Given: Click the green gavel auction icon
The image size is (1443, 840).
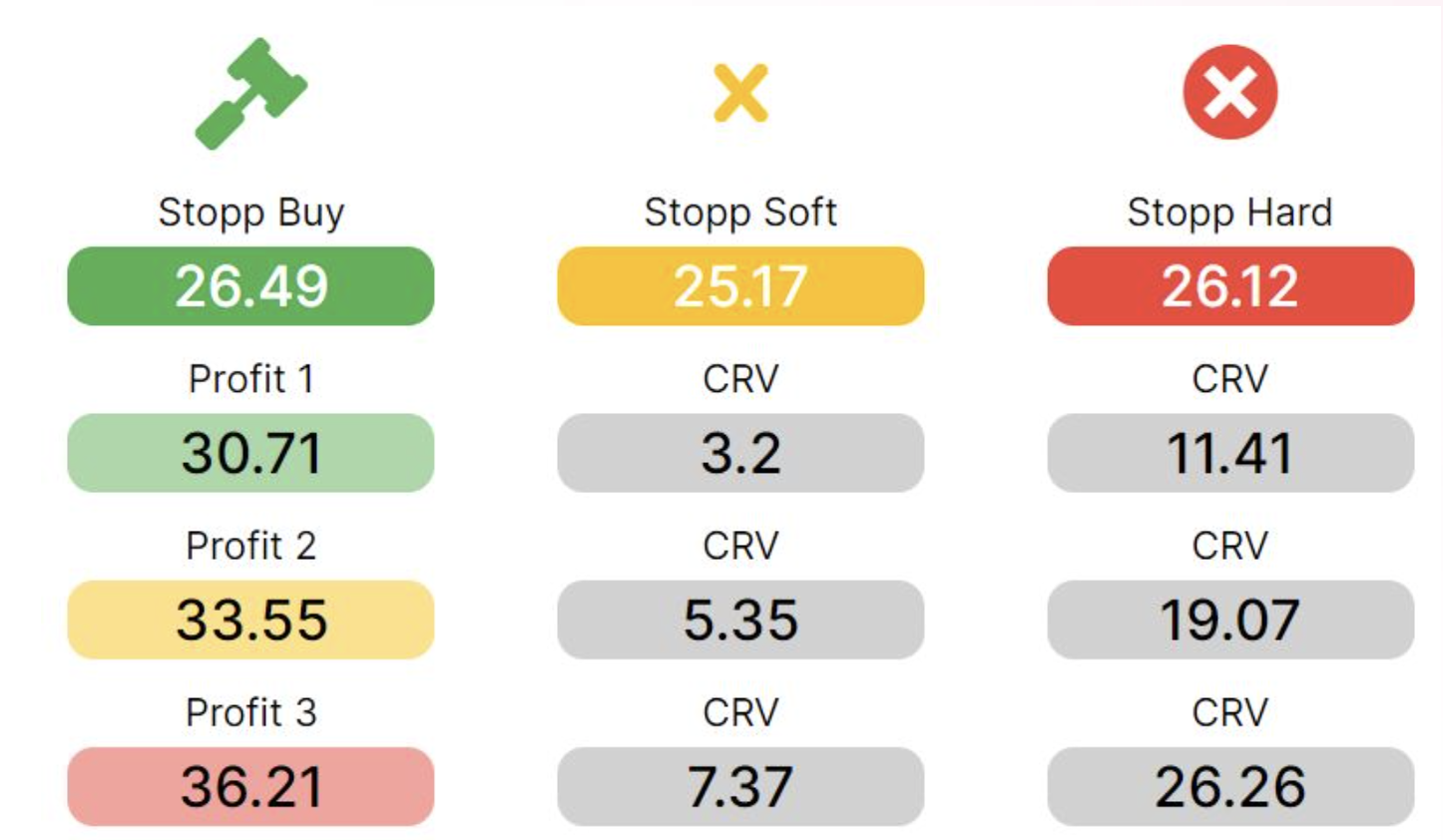Looking at the screenshot, I should coord(250,93).
